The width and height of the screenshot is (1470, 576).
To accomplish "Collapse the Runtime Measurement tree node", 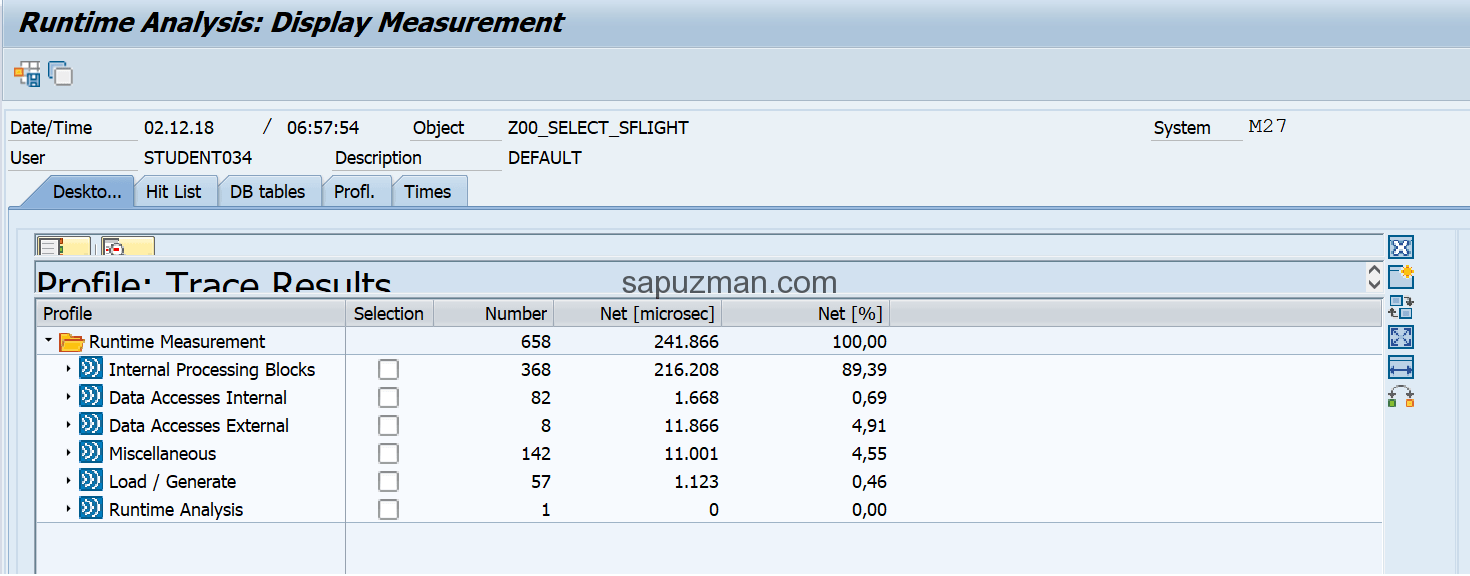I will (x=48, y=341).
